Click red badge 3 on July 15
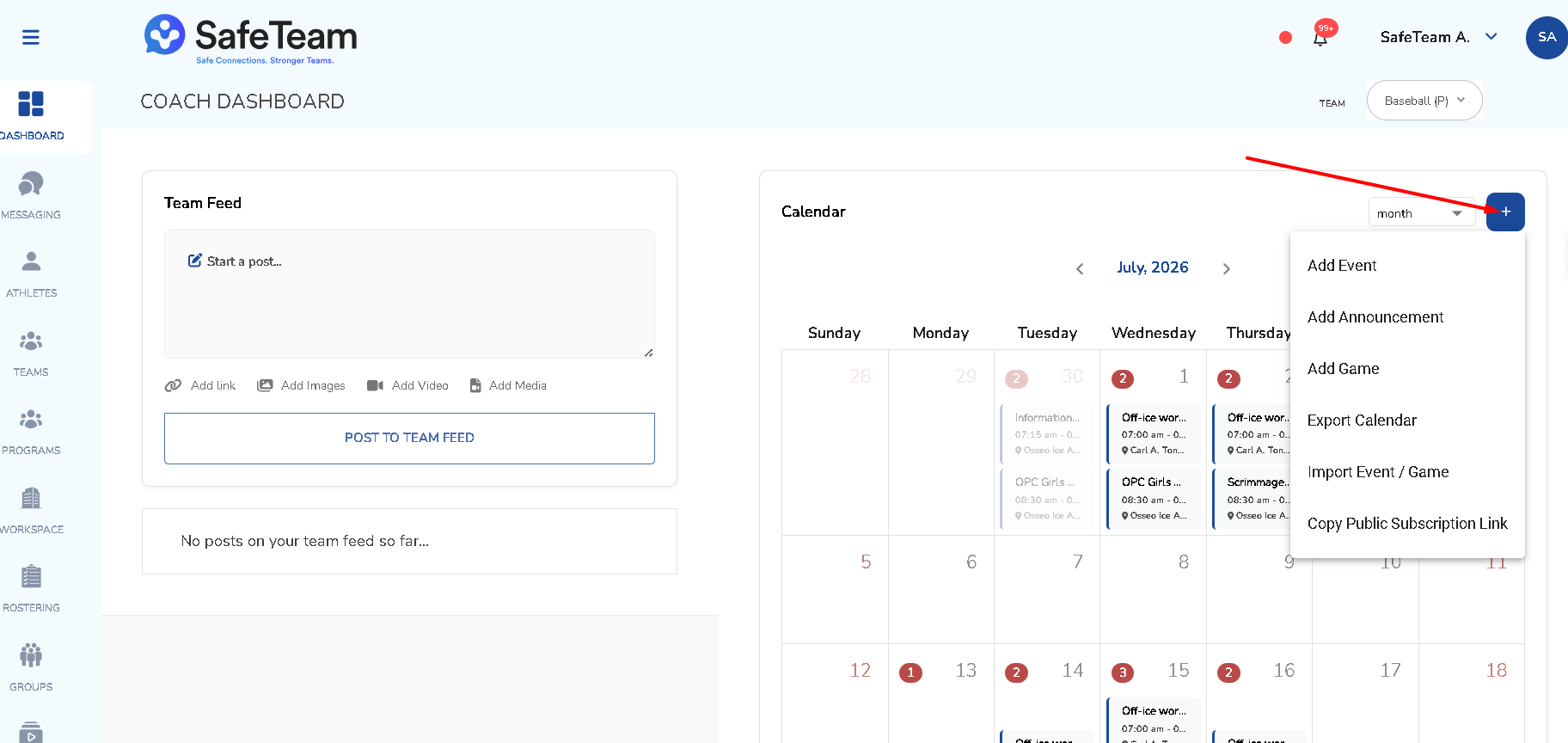Viewport: 1568px width, 743px height. click(1122, 672)
